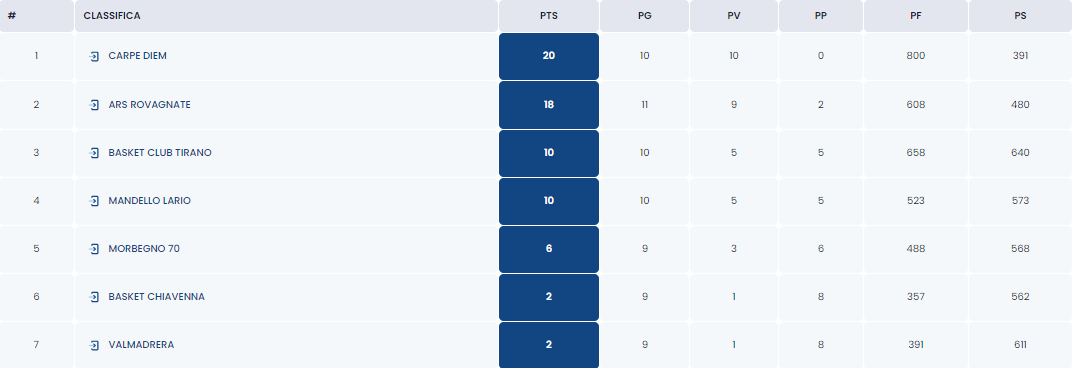The height and width of the screenshot is (368, 1073).
Task: Click the login icon beside CARPE DIEM
Action: (x=94, y=56)
